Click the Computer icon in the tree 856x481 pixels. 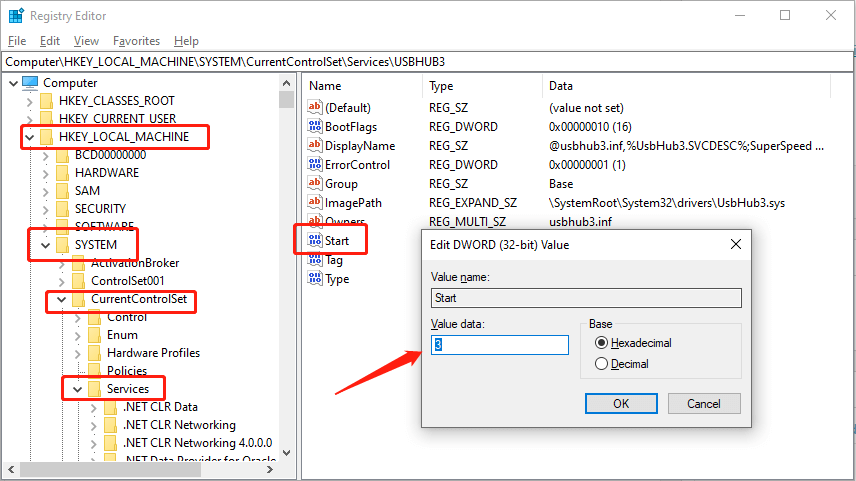(x=31, y=83)
